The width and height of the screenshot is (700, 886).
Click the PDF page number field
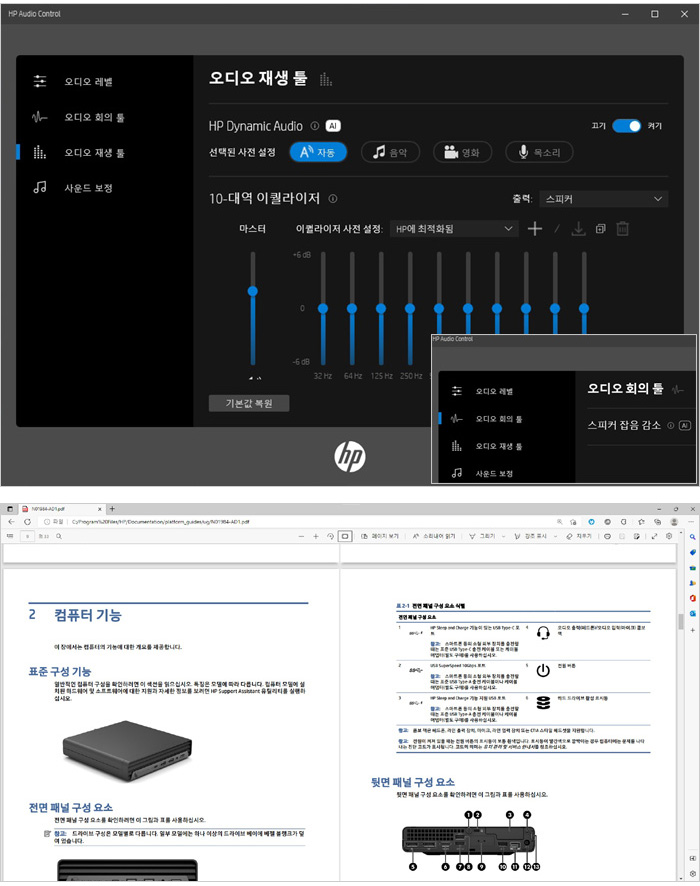click(27, 536)
